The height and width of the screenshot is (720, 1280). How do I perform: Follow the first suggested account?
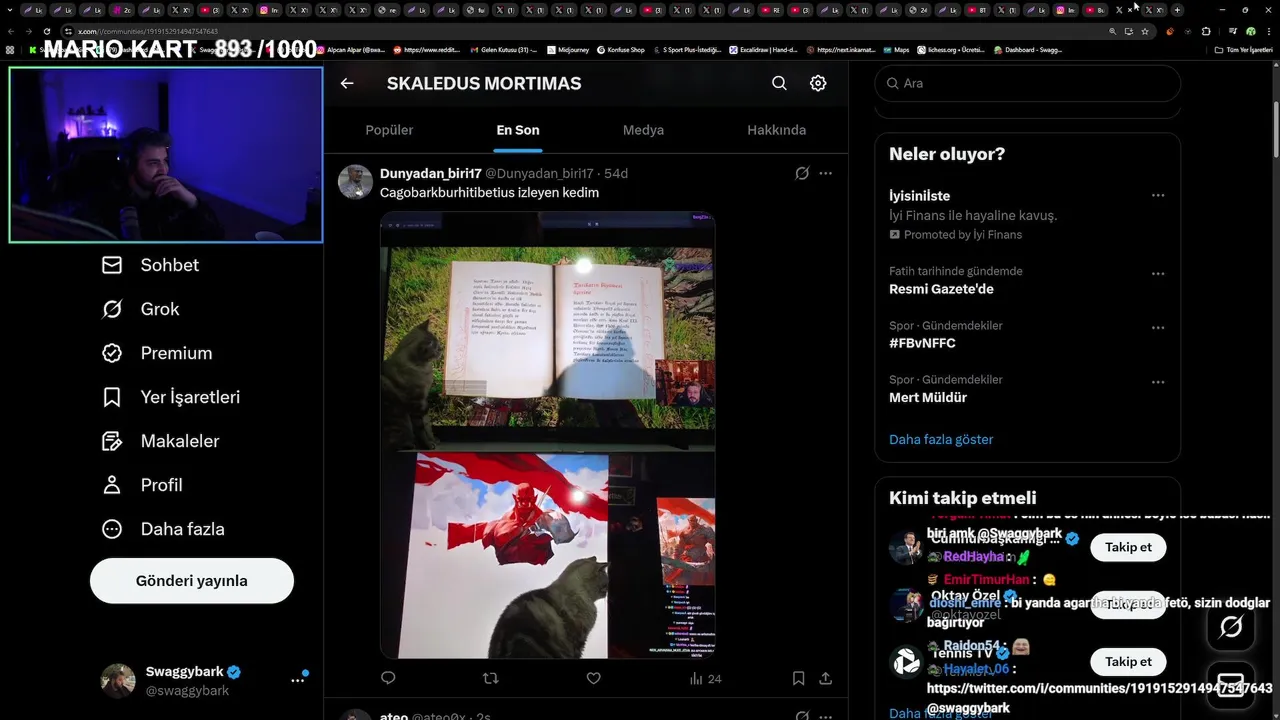(x=1128, y=547)
